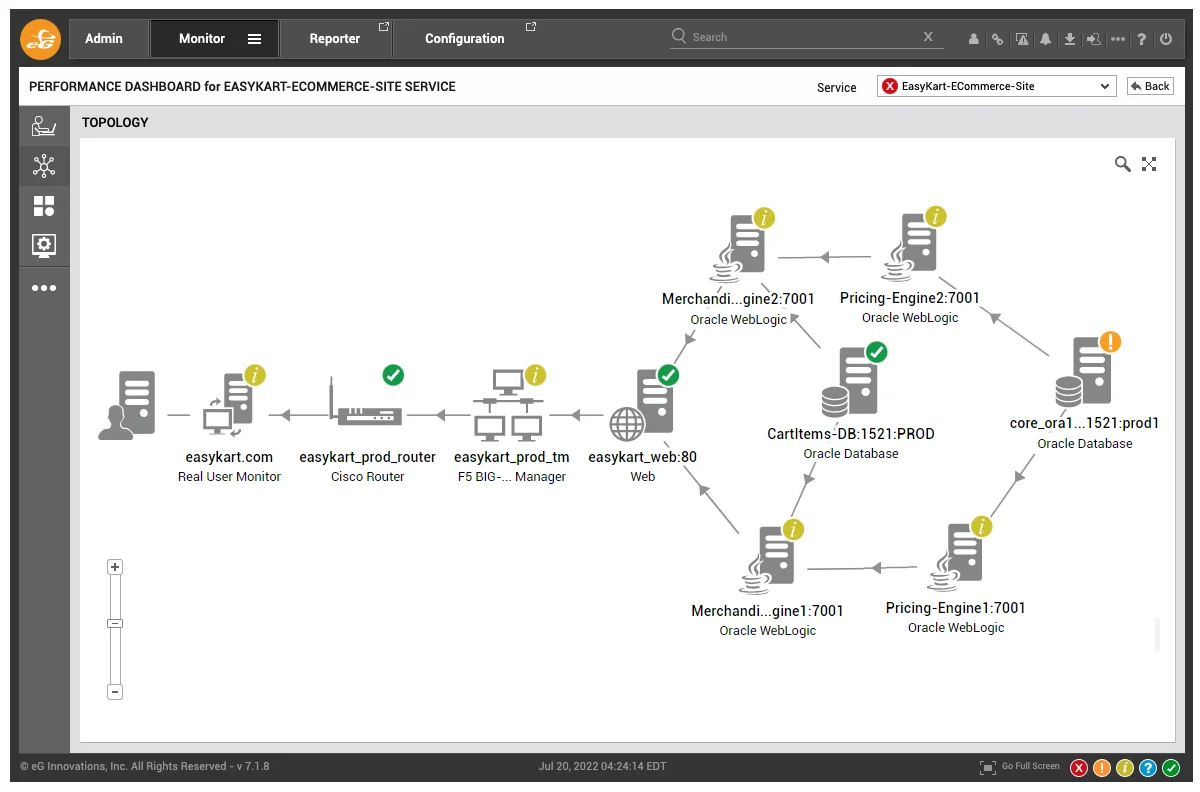1200x792 pixels.
Task: Click the power logout icon
Action: 1166,39
